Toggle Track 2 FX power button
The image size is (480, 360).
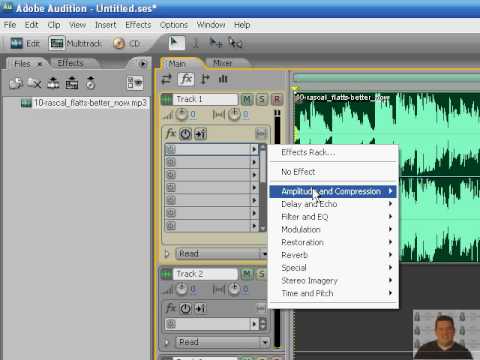[x=185, y=309]
